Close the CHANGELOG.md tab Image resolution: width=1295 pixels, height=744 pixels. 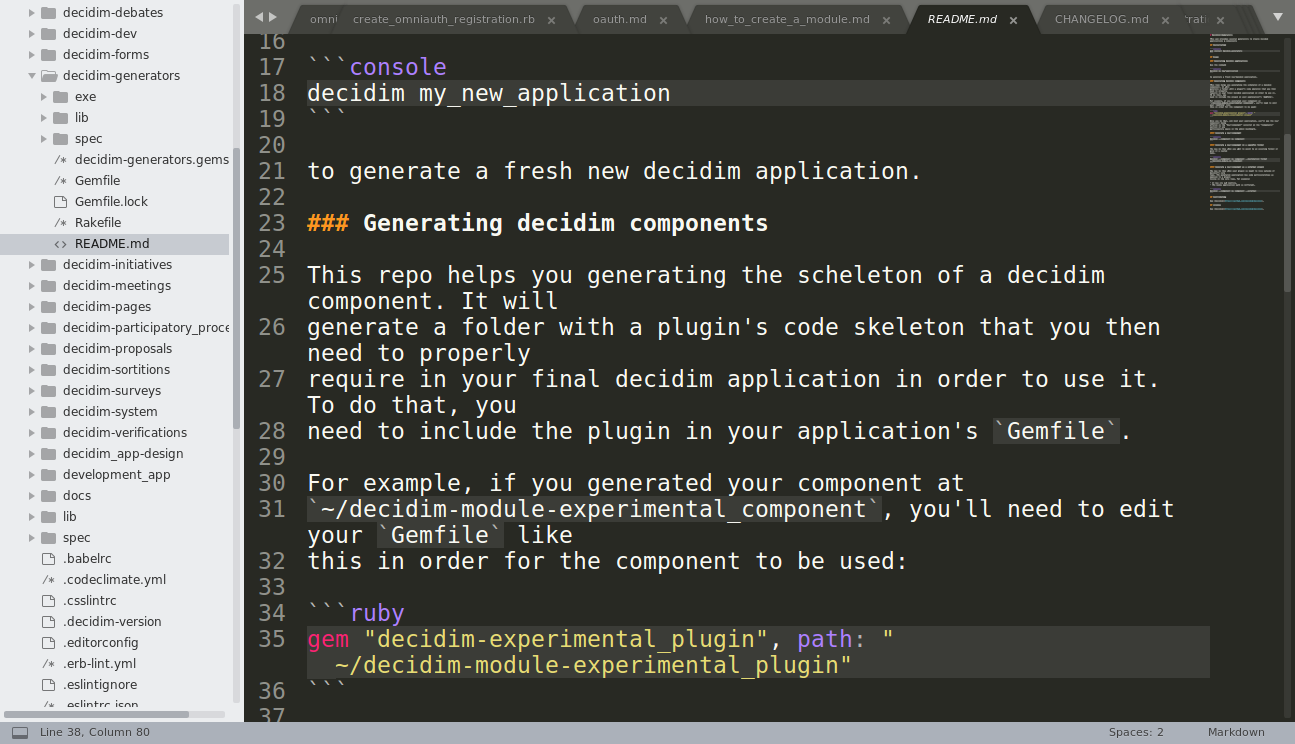[x=1165, y=20]
